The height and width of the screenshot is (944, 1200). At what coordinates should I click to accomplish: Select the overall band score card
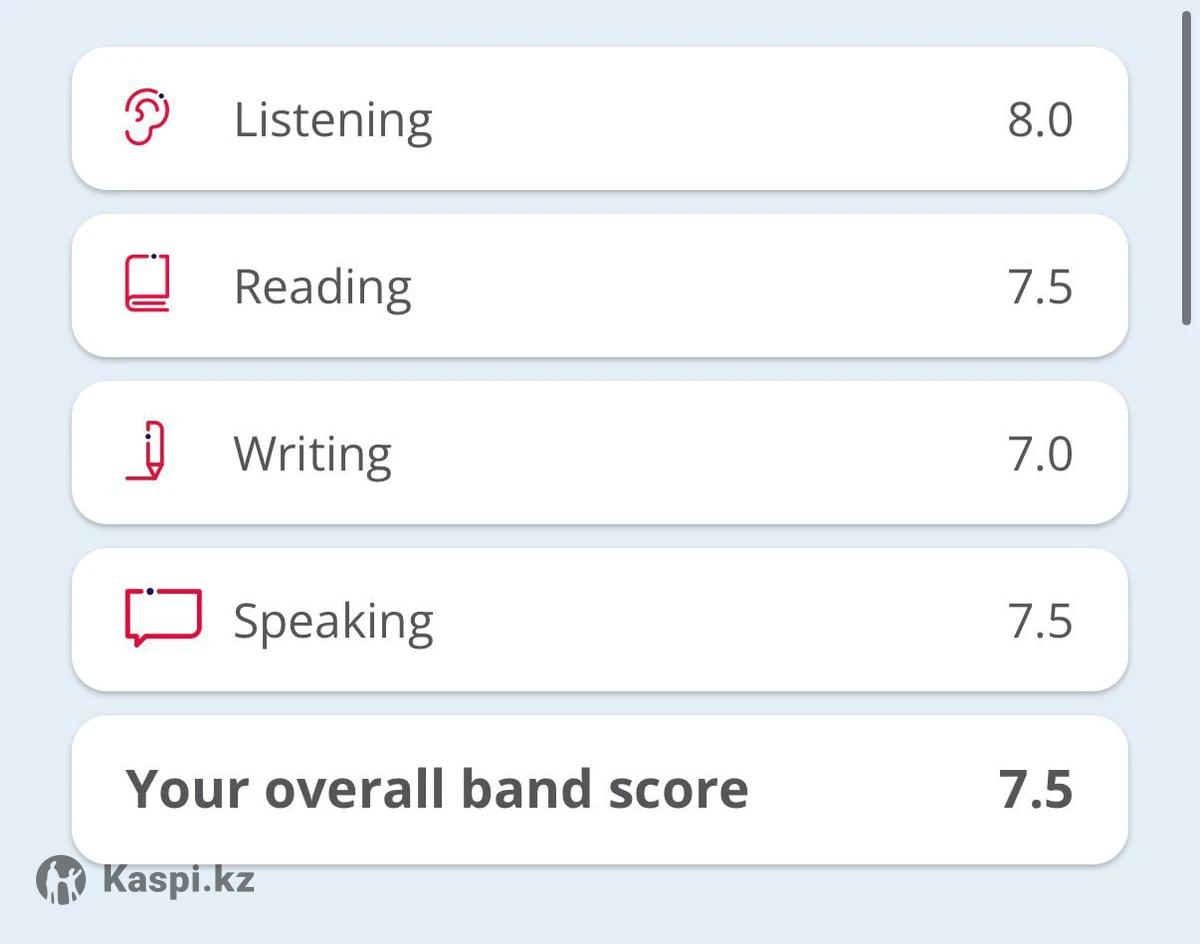point(600,789)
